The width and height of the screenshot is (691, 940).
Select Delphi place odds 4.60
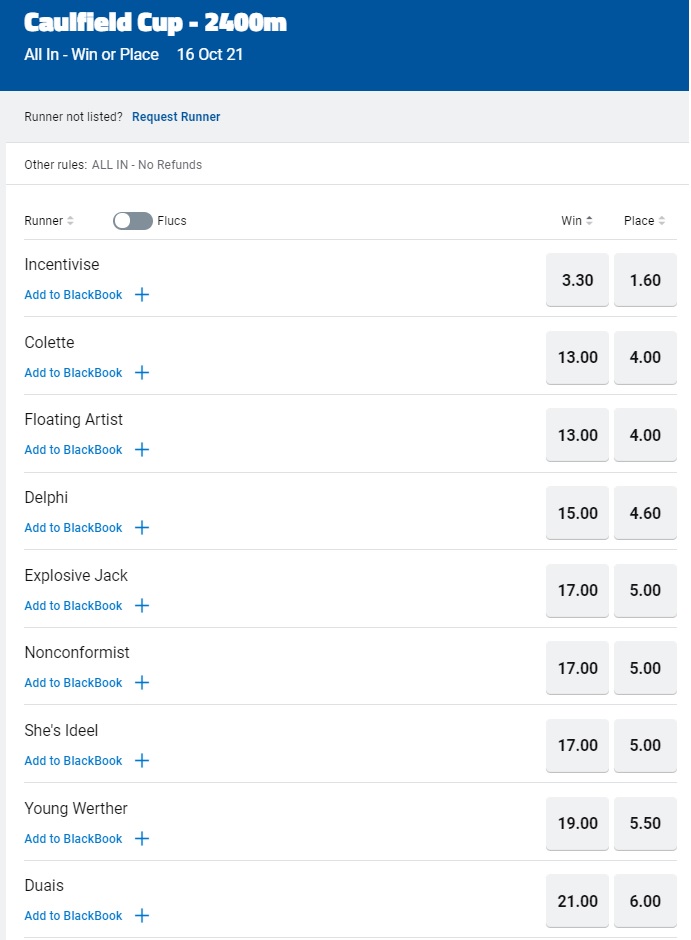pyautogui.click(x=645, y=513)
